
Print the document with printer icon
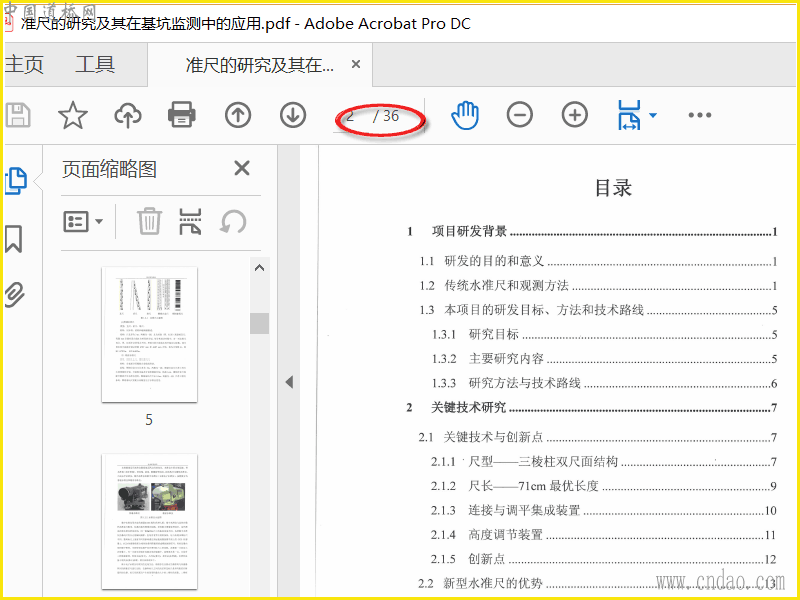click(182, 114)
